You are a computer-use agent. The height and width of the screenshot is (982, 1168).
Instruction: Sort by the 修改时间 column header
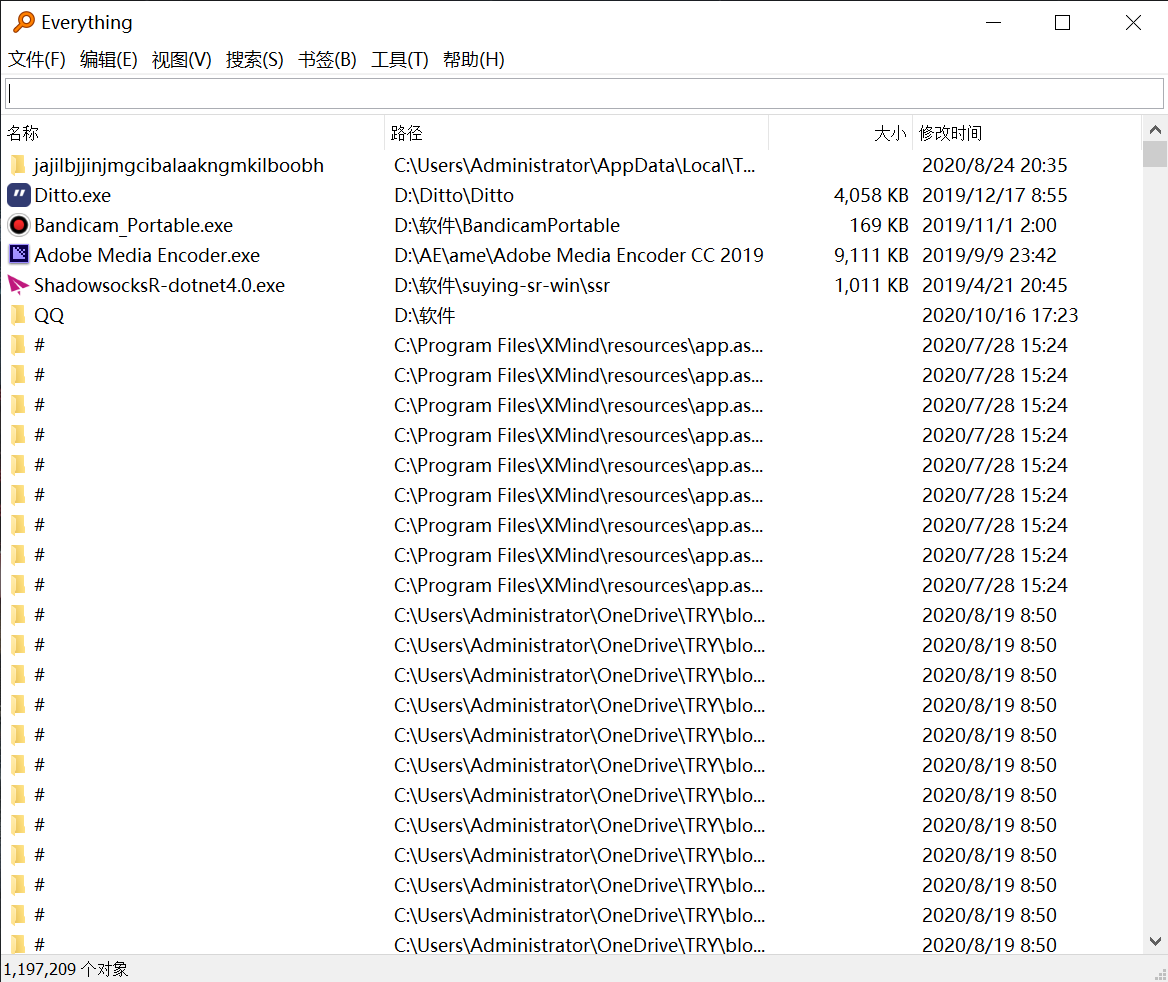1026,133
